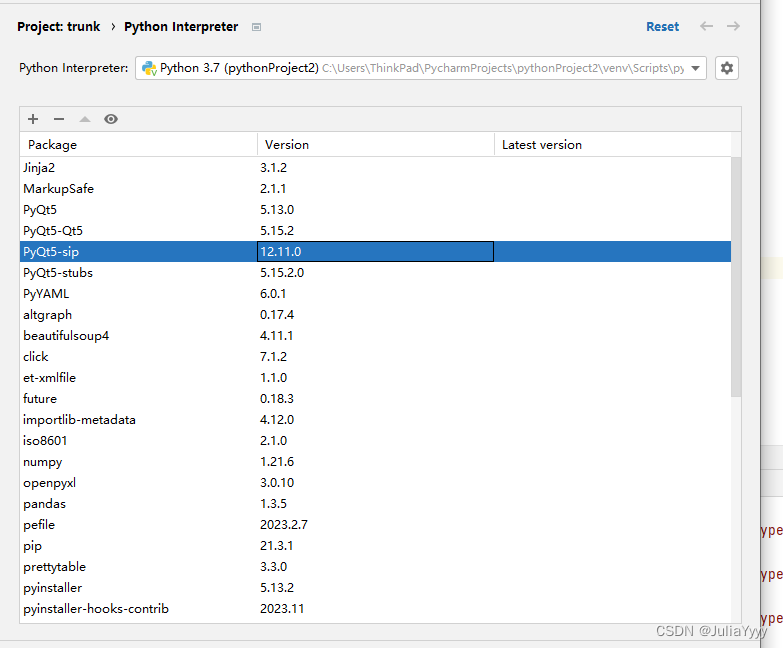The image size is (783, 648).
Task: Select the beautifulsoup4 package
Action: coord(376,335)
